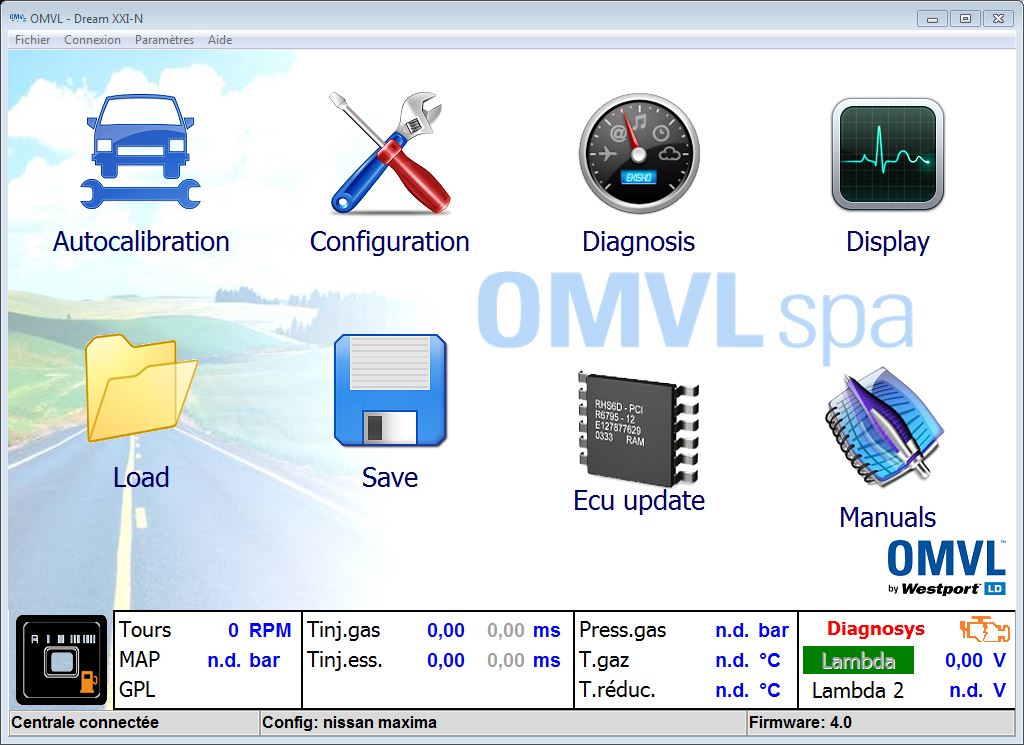Viewport: 1024px width, 745px height.
Task: Click the Ecu update label
Action: point(639,501)
